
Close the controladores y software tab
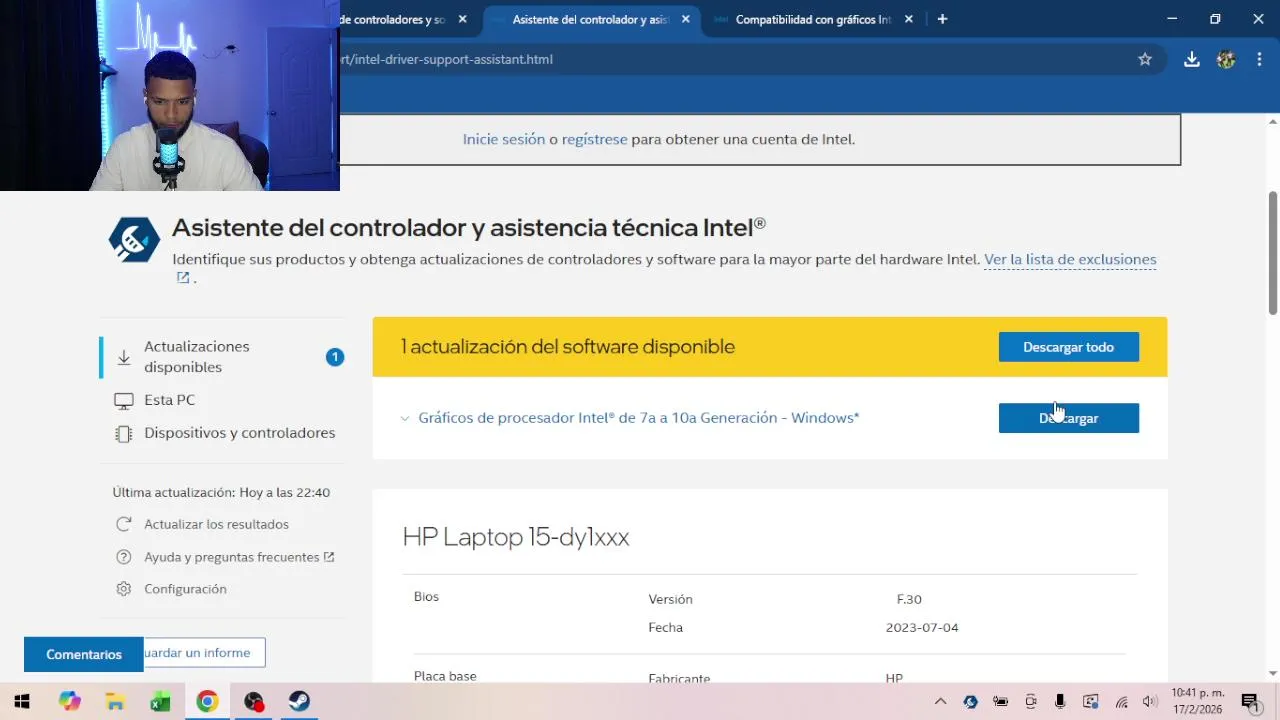(462, 19)
